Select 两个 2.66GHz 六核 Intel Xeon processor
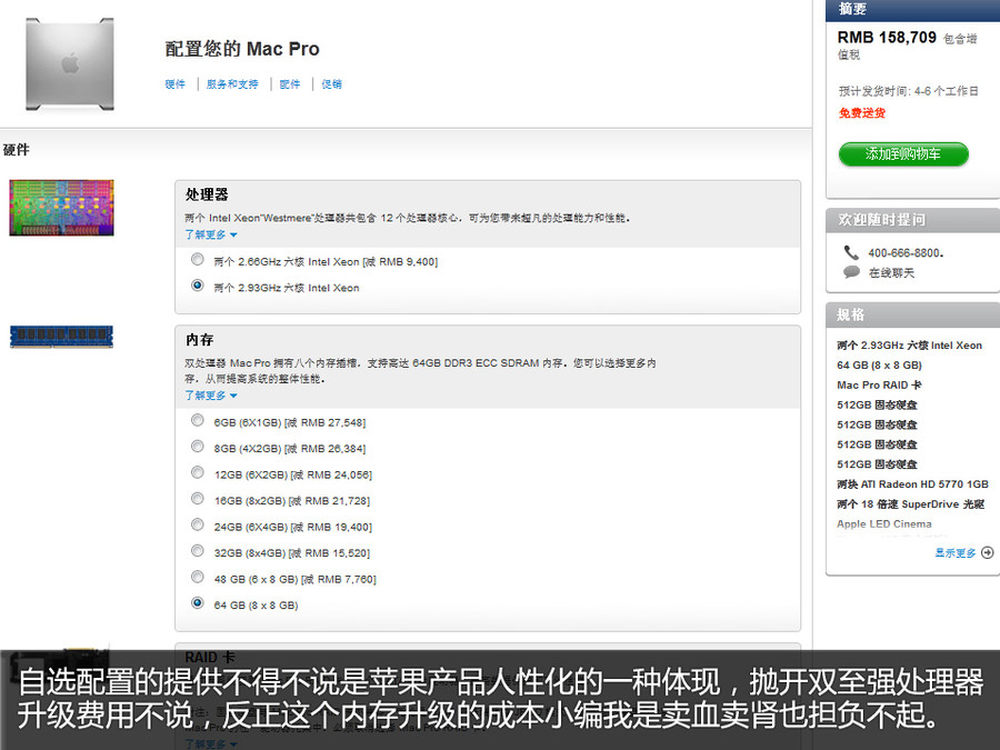Viewport: 1000px width, 750px height. [x=198, y=260]
